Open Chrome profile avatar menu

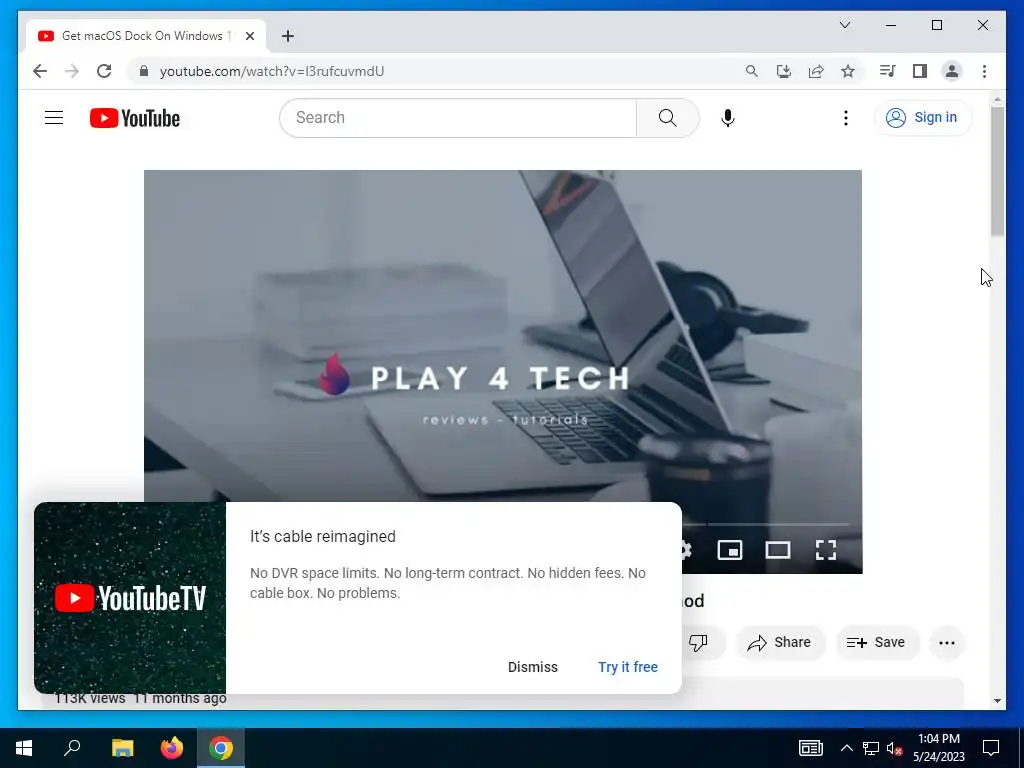coord(952,71)
